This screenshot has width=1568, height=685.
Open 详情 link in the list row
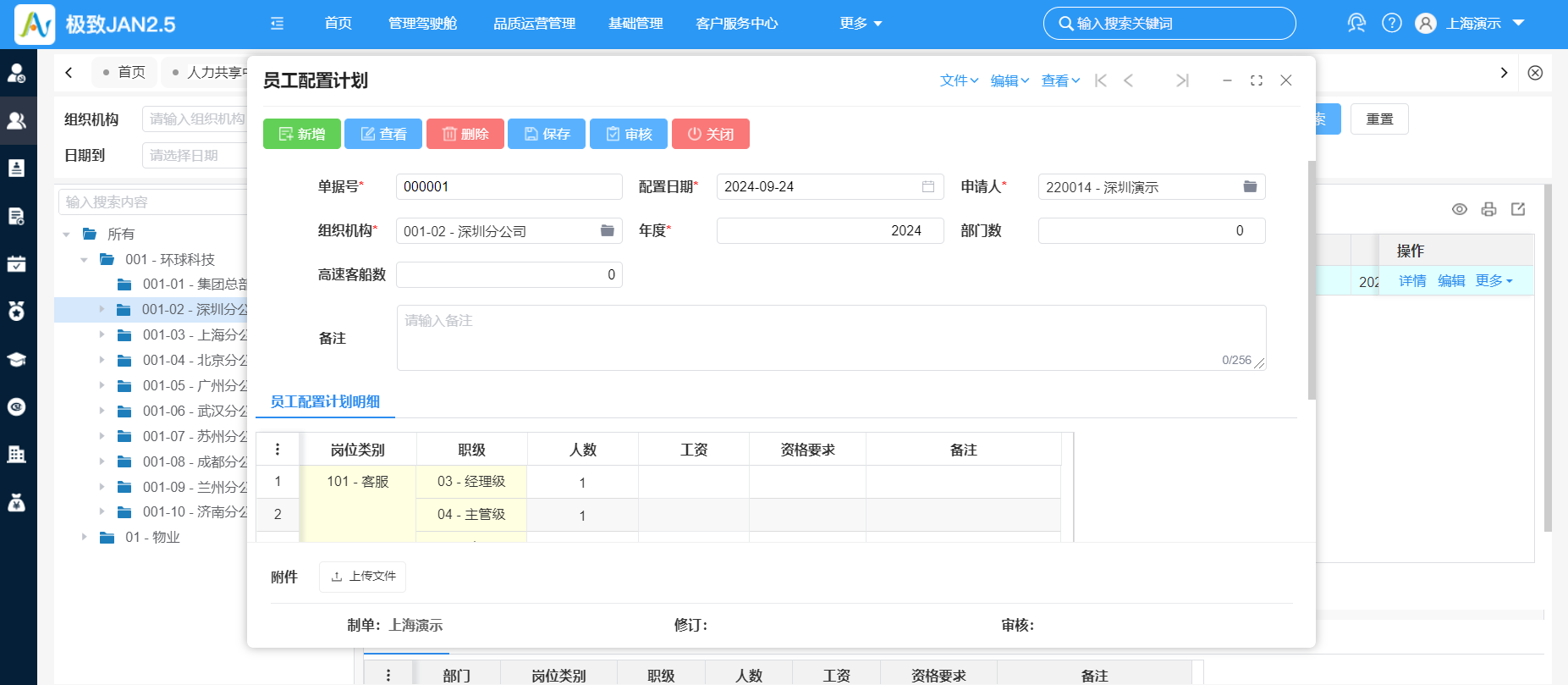1412,281
